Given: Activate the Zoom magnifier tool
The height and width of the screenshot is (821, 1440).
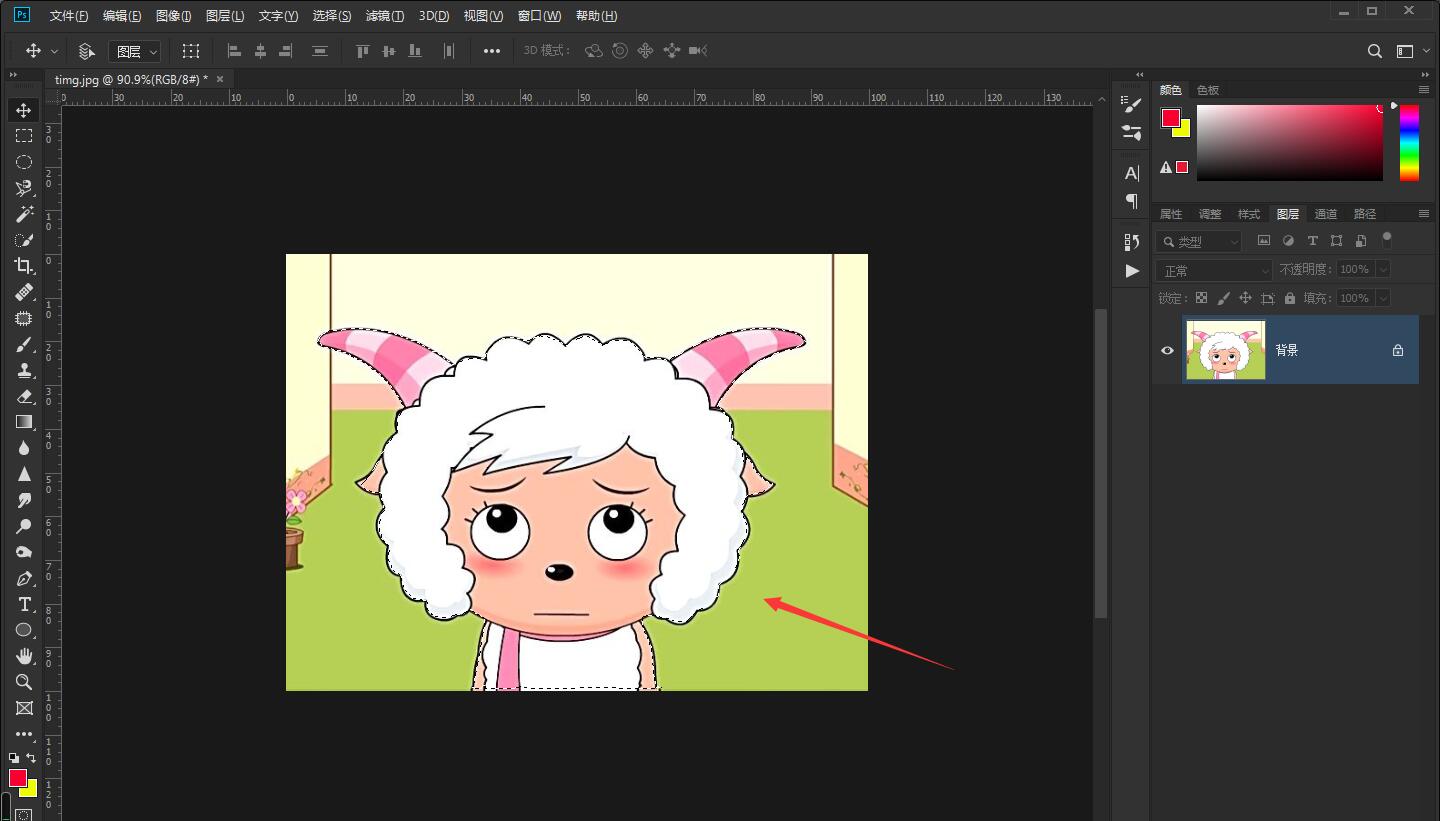Looking at the screenshot, I should click(24, 682).
